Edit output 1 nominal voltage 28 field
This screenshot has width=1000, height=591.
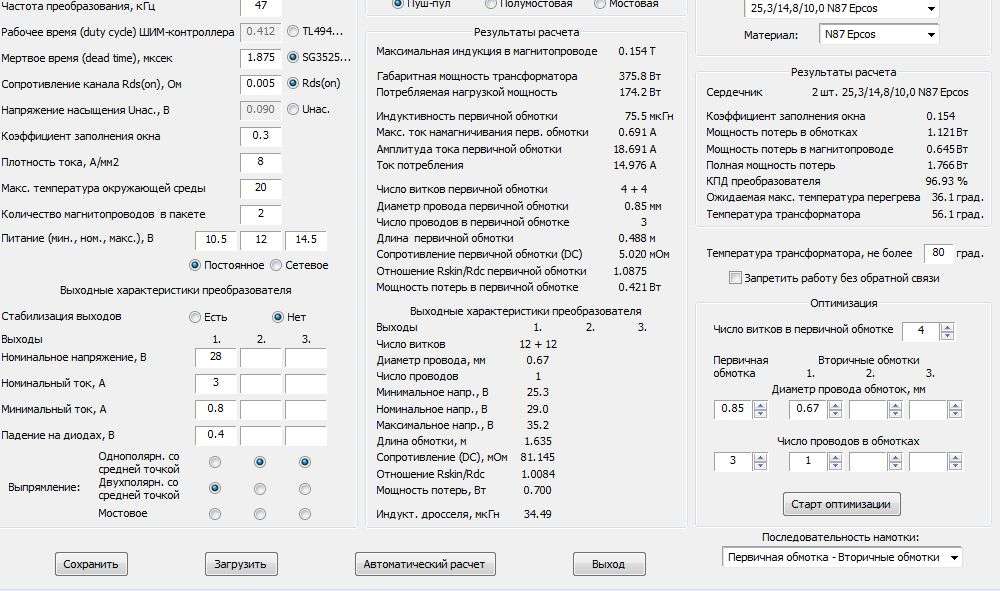[x=216, y=357]
